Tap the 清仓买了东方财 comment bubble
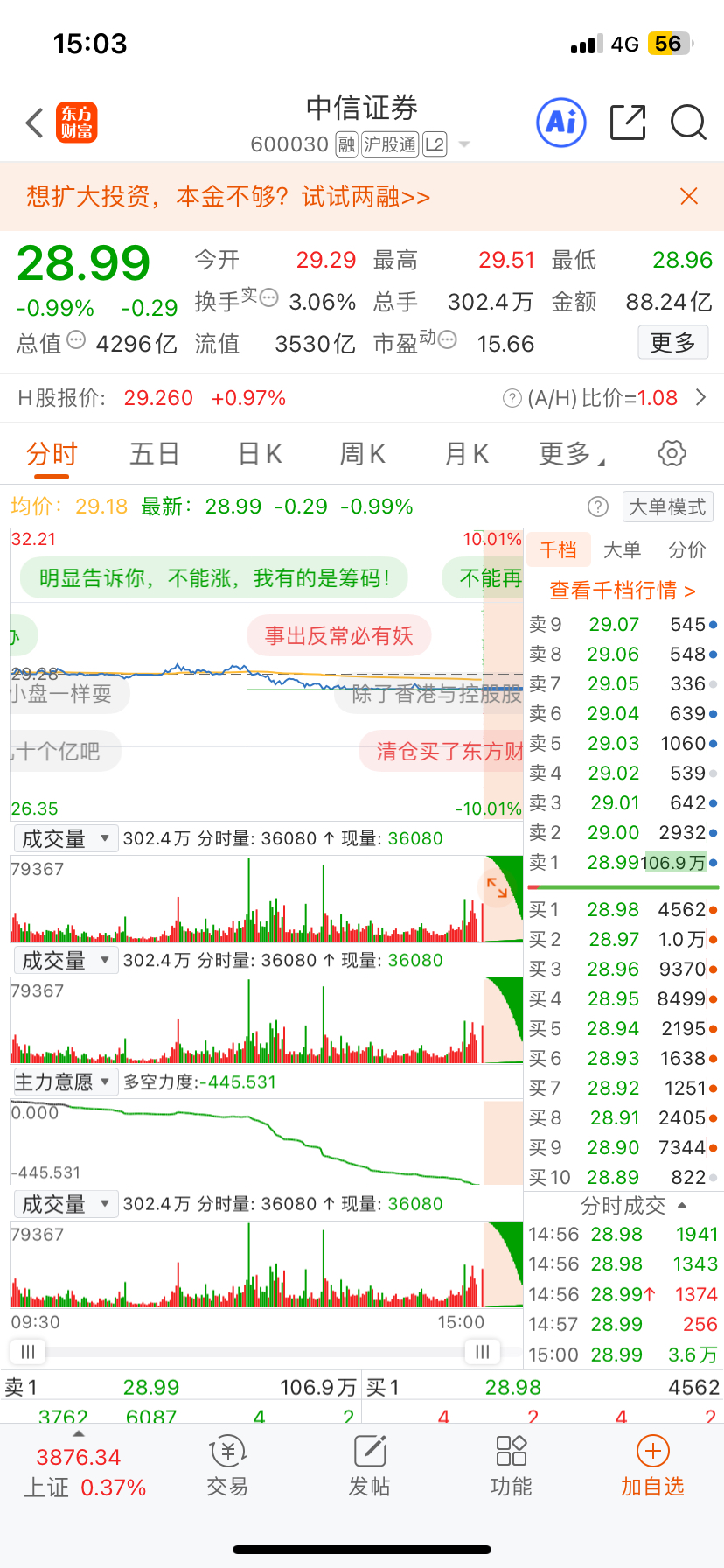This screenshot has height=1568, width=724. pyautogui.click(x=442, y=751)
